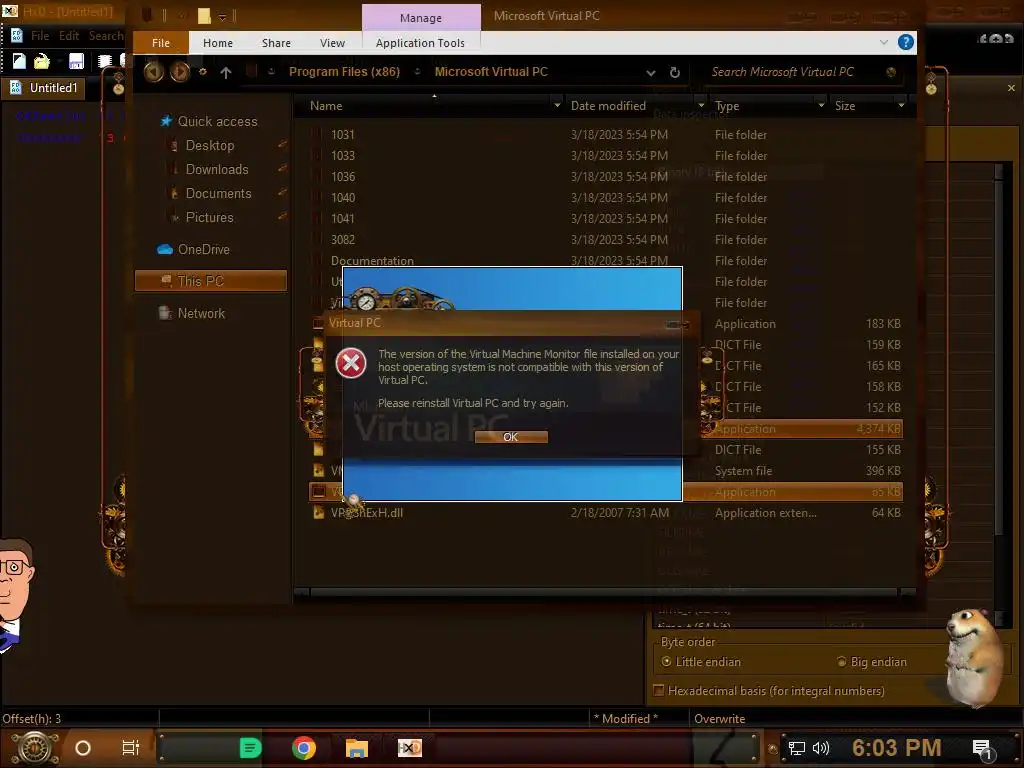The width and height of the screenshot is (1024, 768).
Task: Select the Untitled1 document tab in HxD
Action: point(43,88)
